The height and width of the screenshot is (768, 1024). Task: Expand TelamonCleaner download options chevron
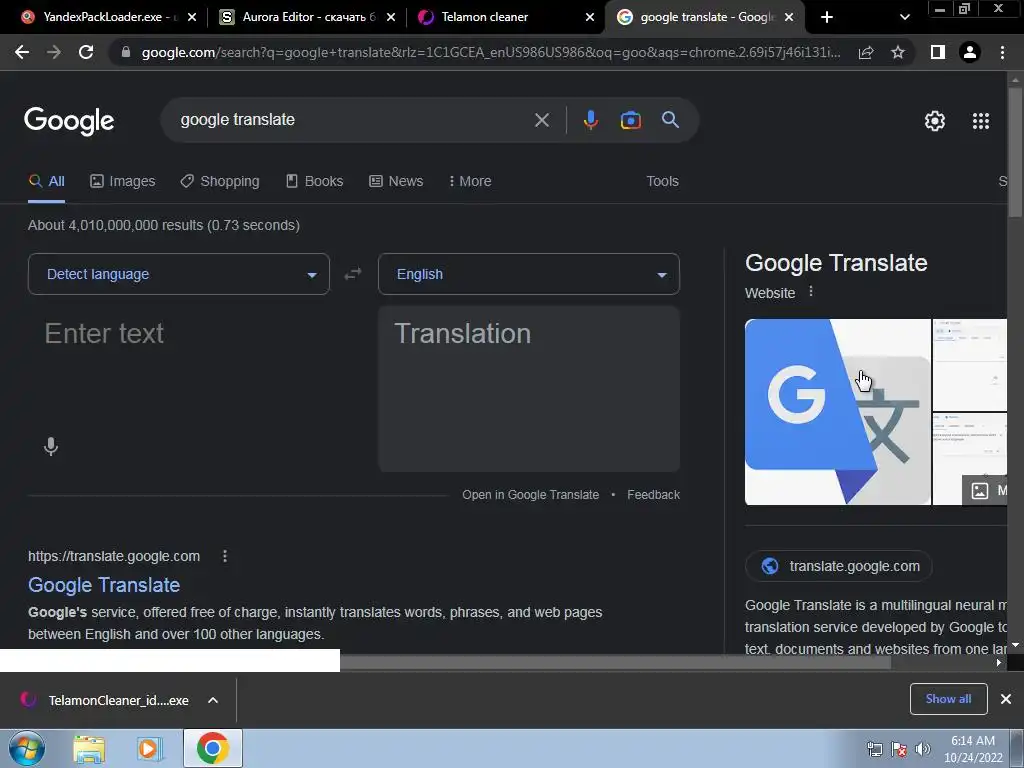213,700
